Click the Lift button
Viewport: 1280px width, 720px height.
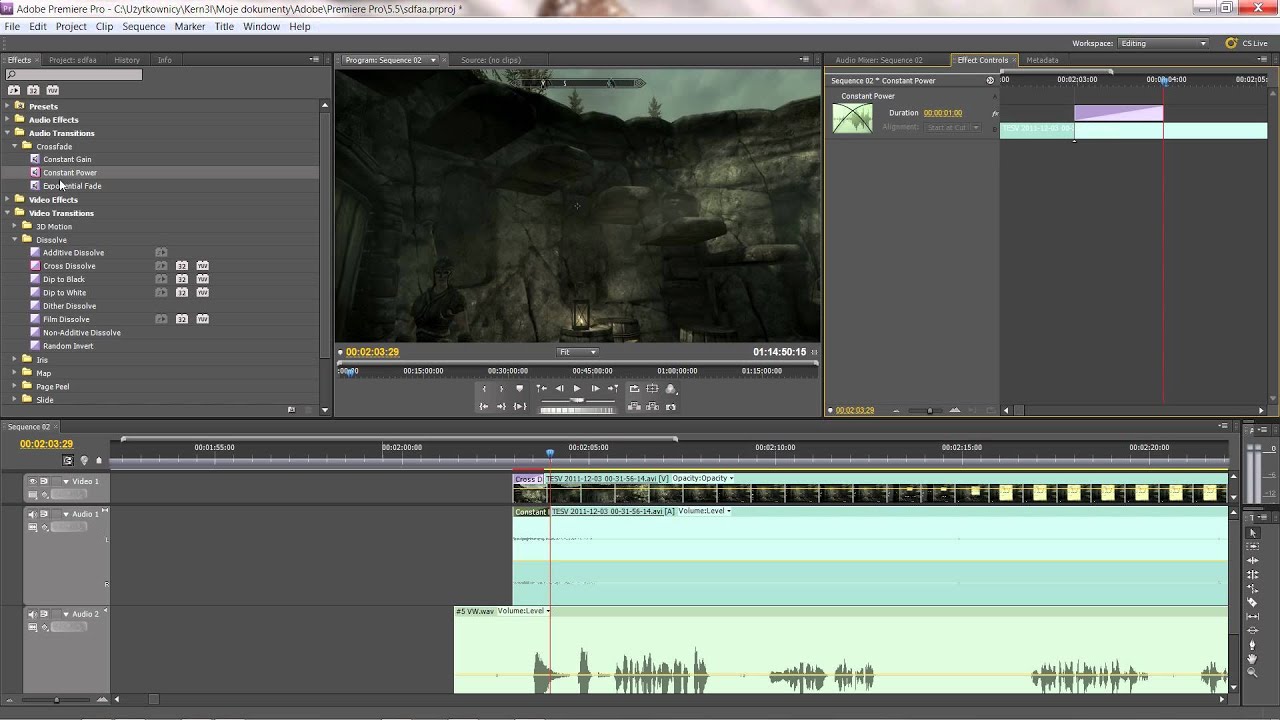click(634, 407)
